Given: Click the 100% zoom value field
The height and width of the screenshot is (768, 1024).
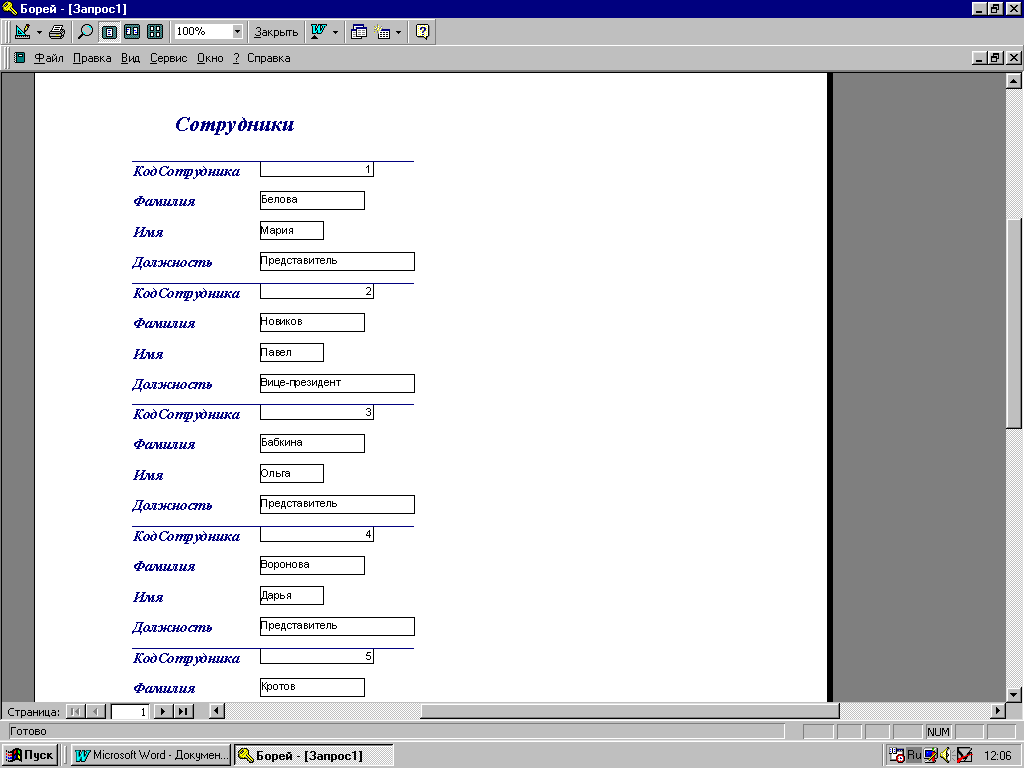Looking at the screenshot, I should coord(203,31).
